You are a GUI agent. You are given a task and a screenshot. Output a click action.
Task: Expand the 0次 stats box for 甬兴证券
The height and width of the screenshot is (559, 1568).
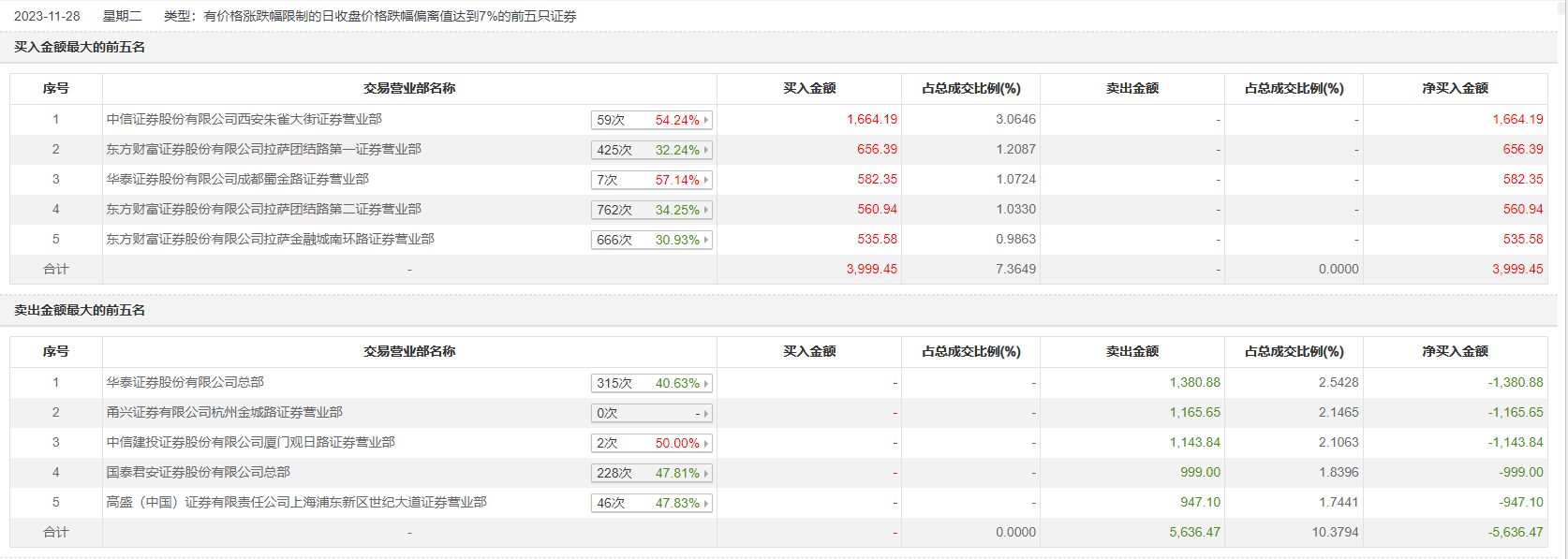pyautogui.click(x=652, y=413)
